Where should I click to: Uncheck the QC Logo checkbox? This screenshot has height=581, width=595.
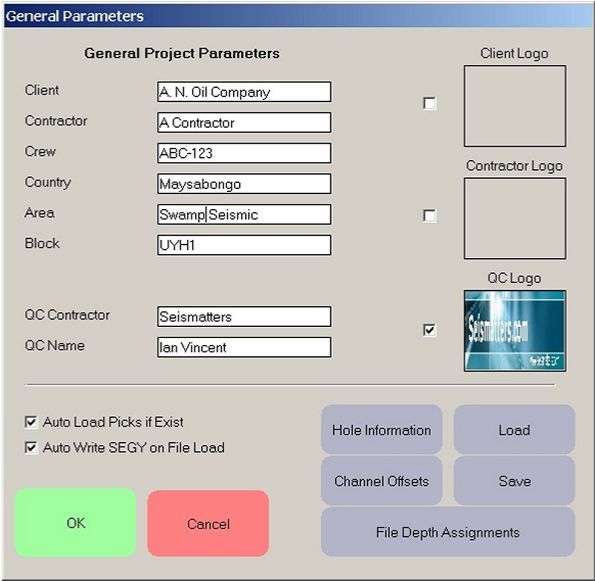pos(430,330)
